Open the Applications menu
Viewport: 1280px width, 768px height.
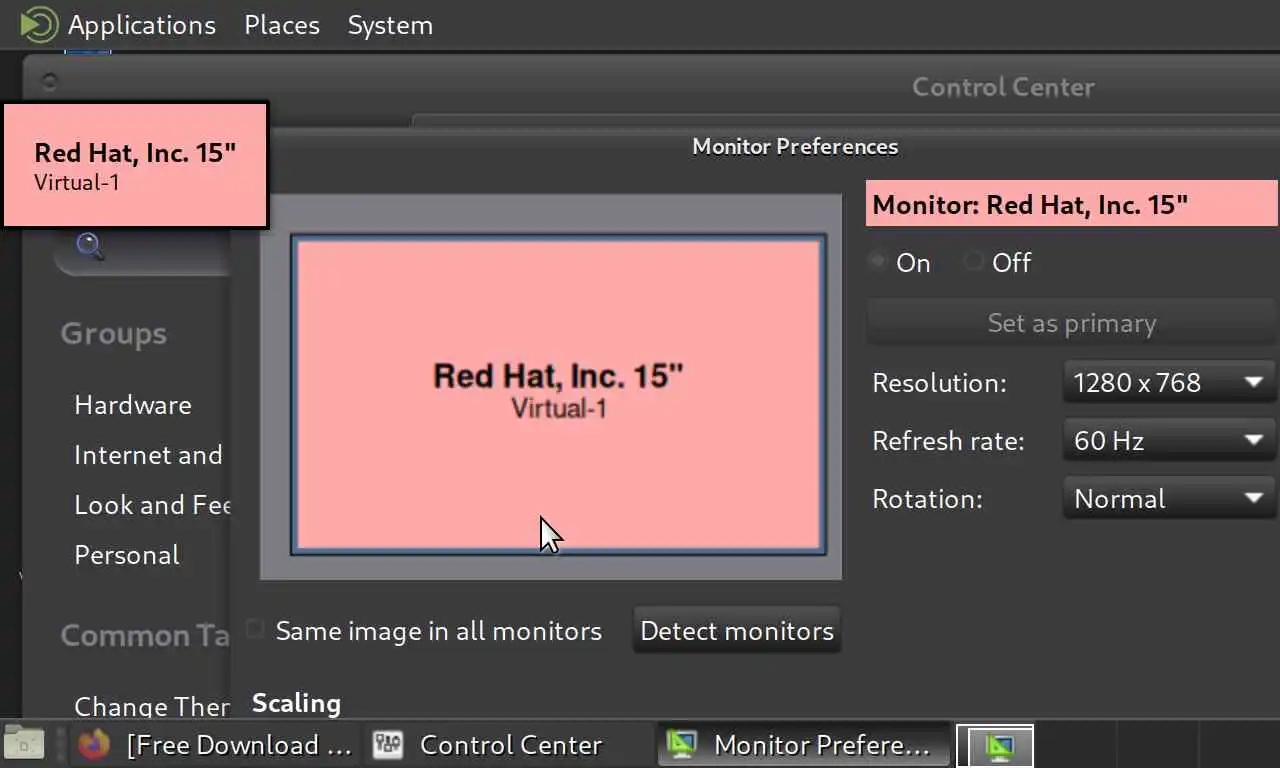tap(141, 25)
